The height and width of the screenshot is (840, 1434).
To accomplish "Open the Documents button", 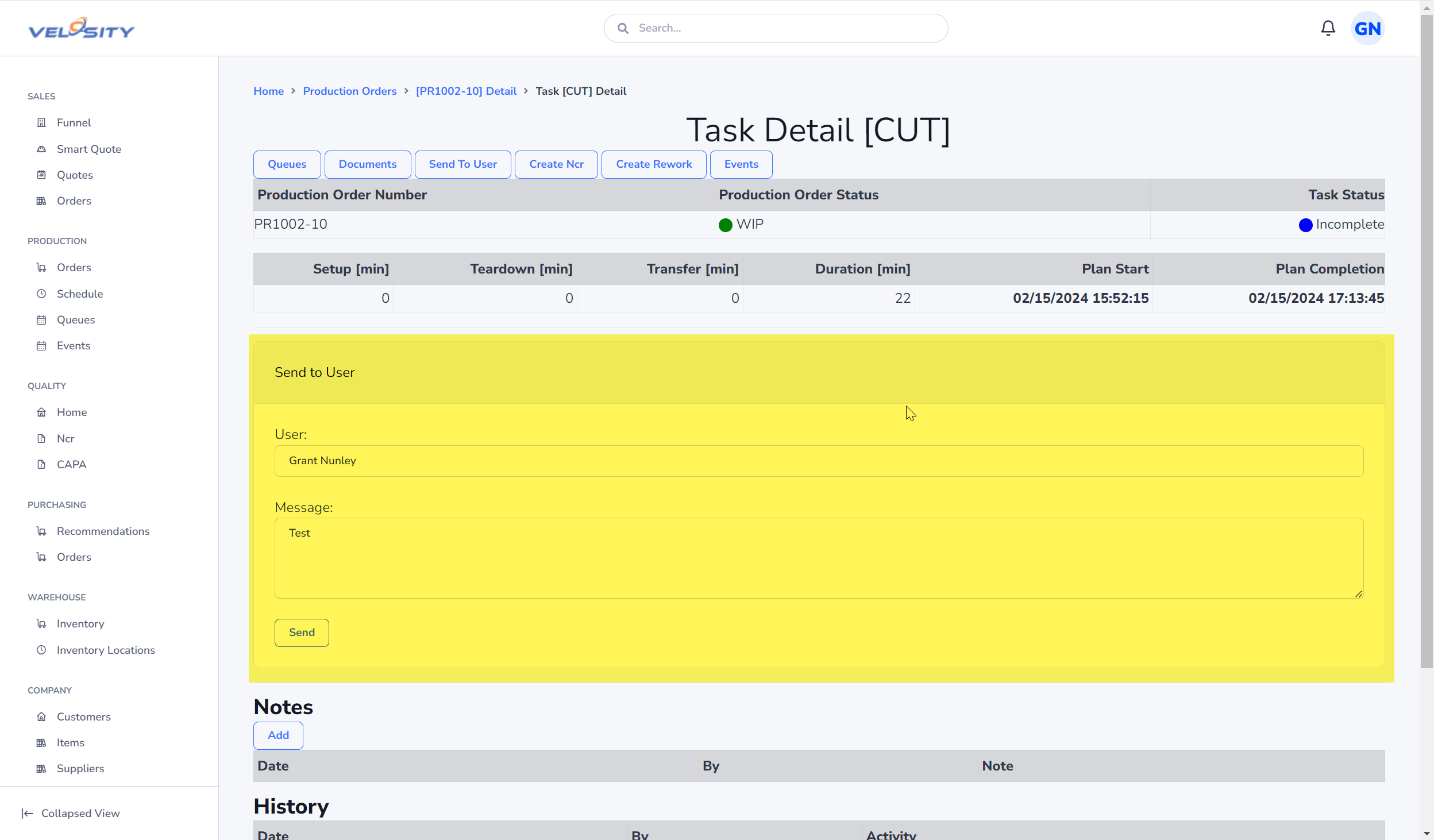I will [x=367, y=164].
